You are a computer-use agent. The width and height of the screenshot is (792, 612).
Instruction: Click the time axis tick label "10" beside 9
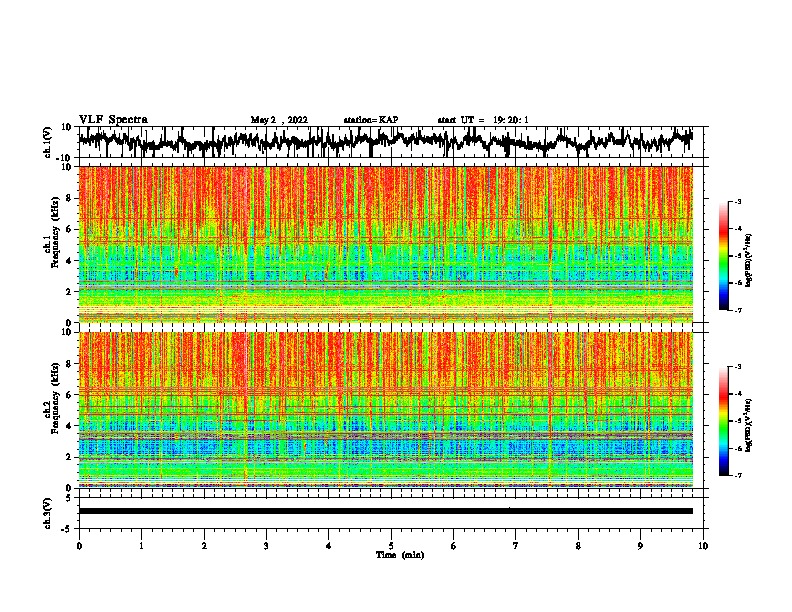(703, 546)
